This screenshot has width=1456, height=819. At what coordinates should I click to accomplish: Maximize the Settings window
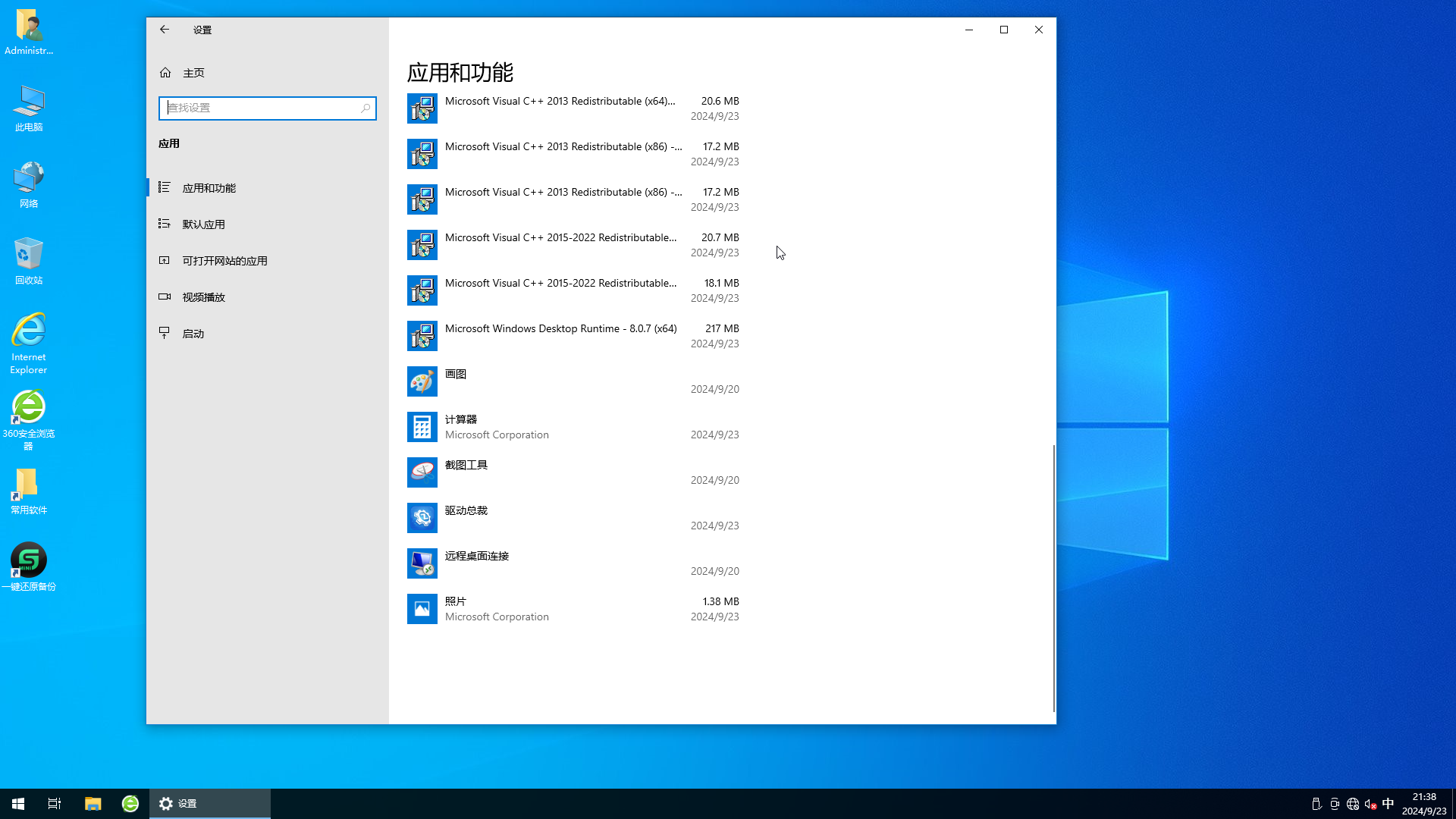[1004, 30]
